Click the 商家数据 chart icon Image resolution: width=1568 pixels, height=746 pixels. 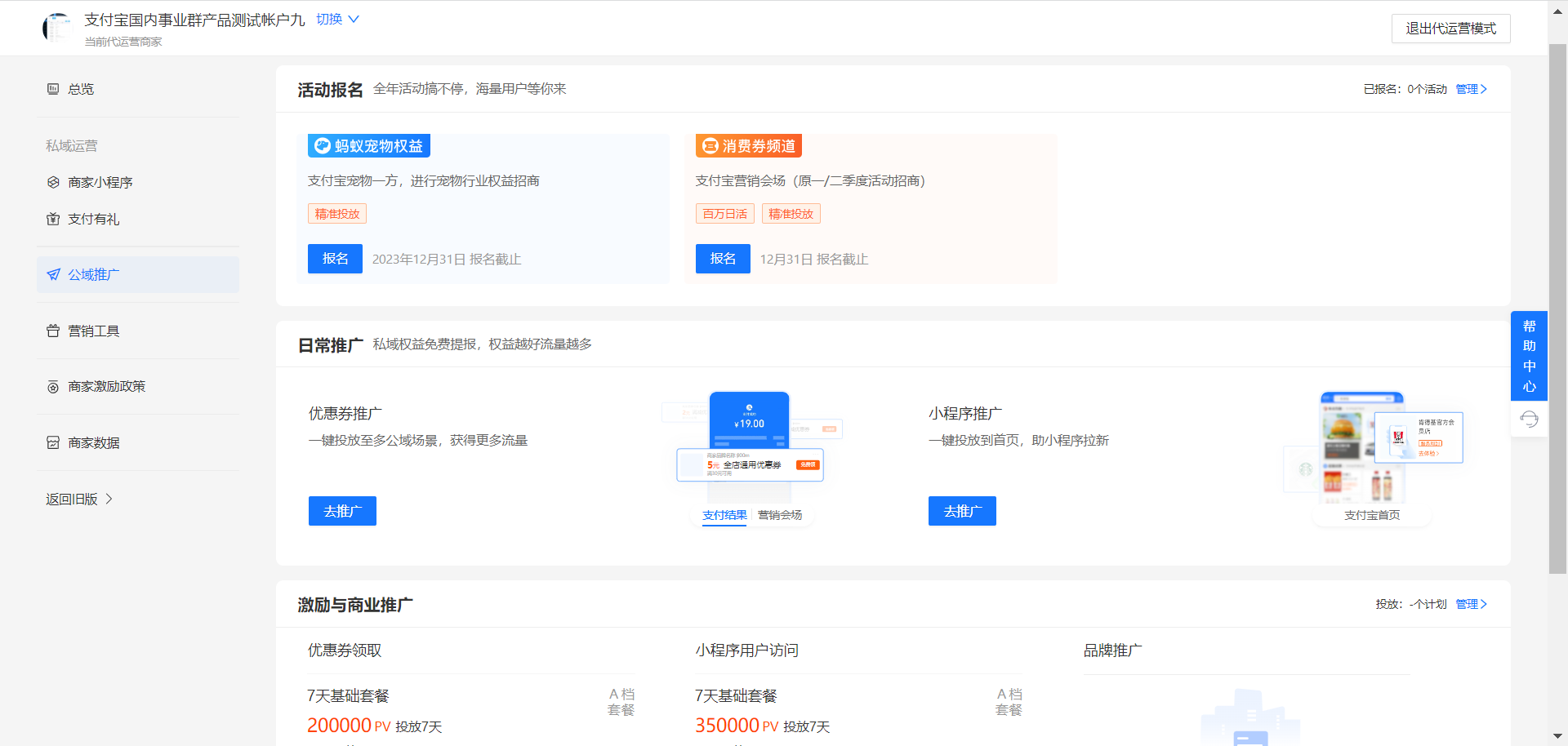(53, 442)
